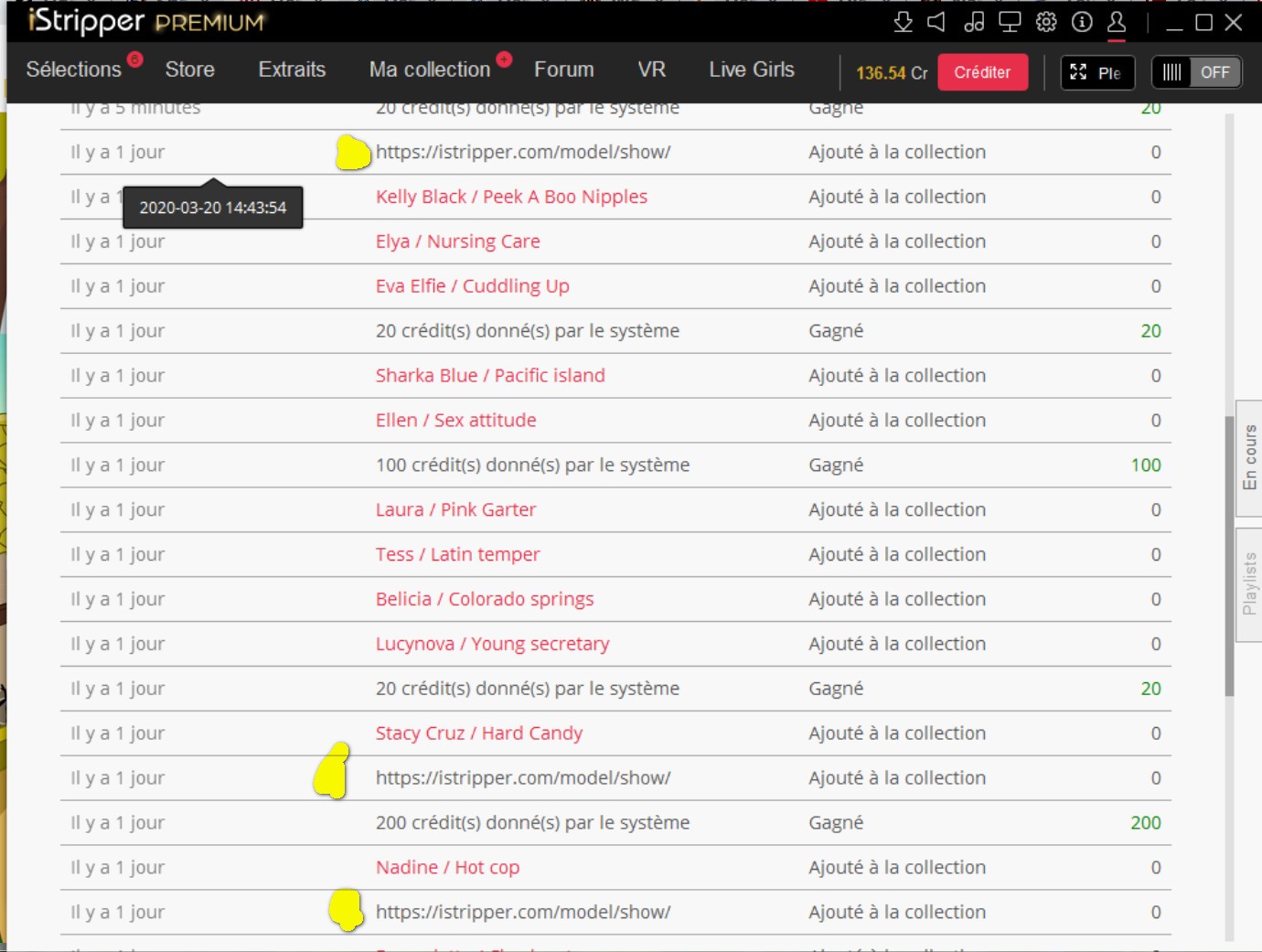Click the vertical scrollbar thumb

(1229, 556)
